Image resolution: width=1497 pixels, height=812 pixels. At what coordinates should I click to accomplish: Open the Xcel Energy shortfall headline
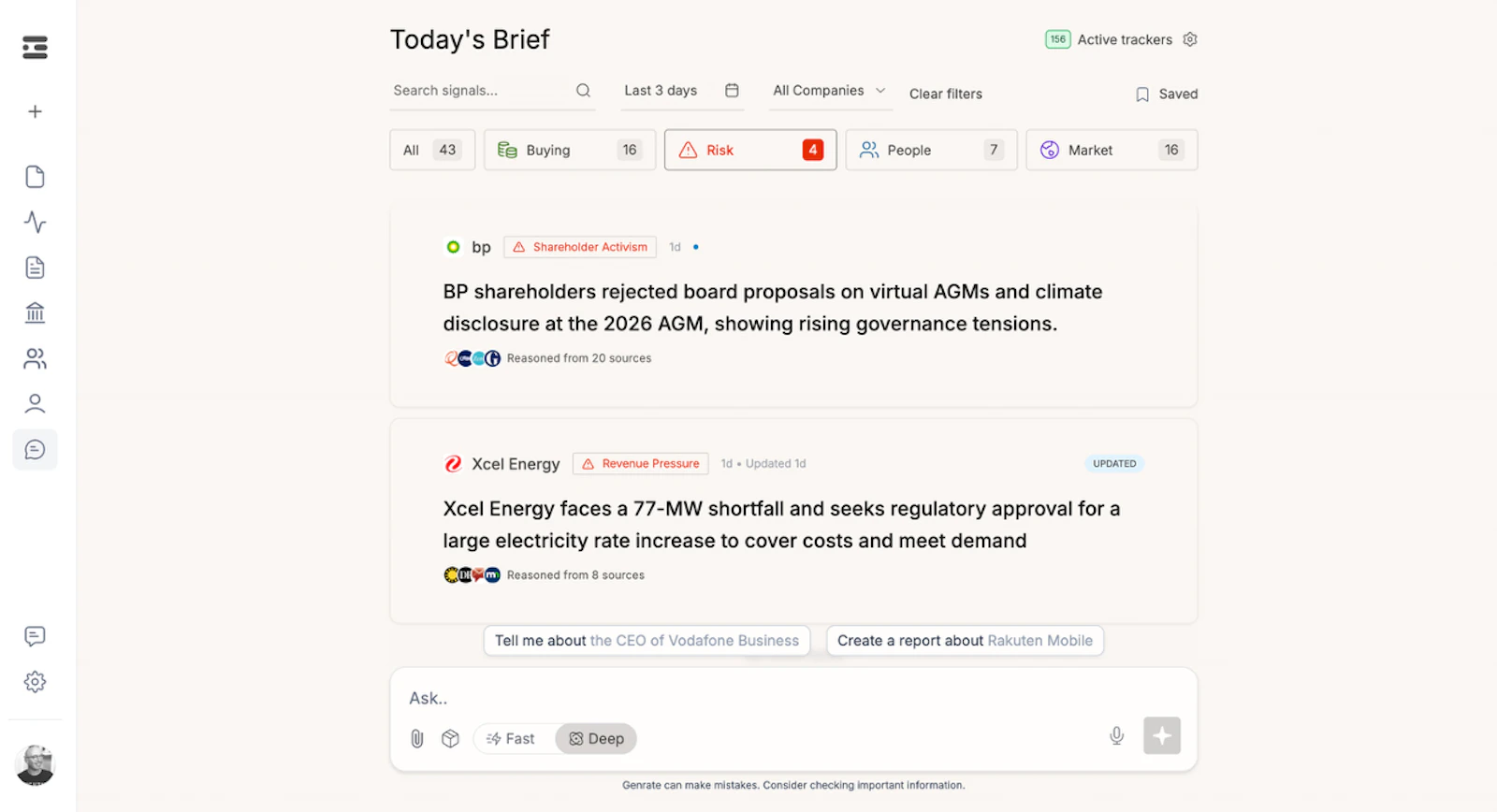pos(781,525)
